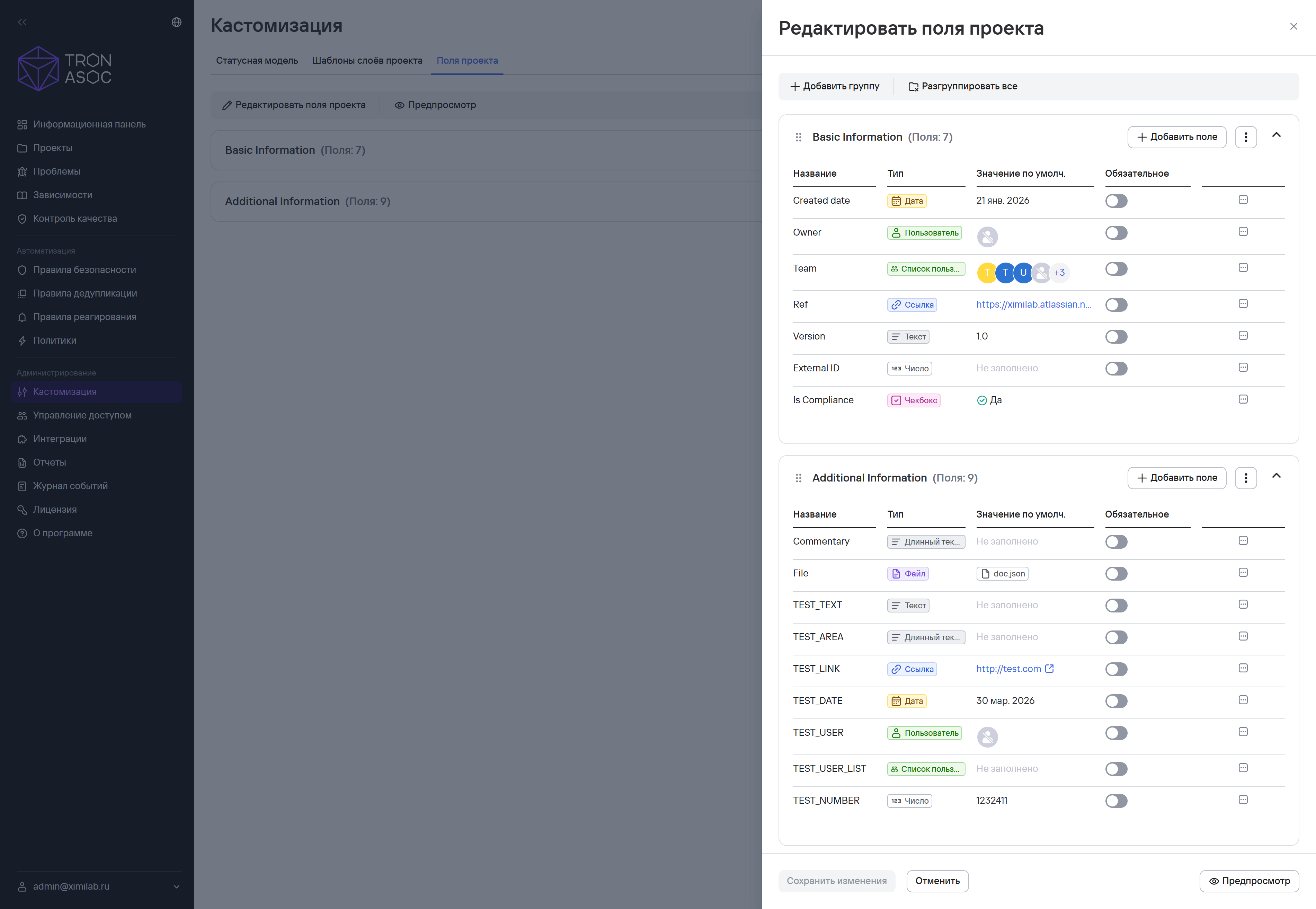
Task: Close the Редактировать поля проекта panel
Action: [x=1293, y=27]
